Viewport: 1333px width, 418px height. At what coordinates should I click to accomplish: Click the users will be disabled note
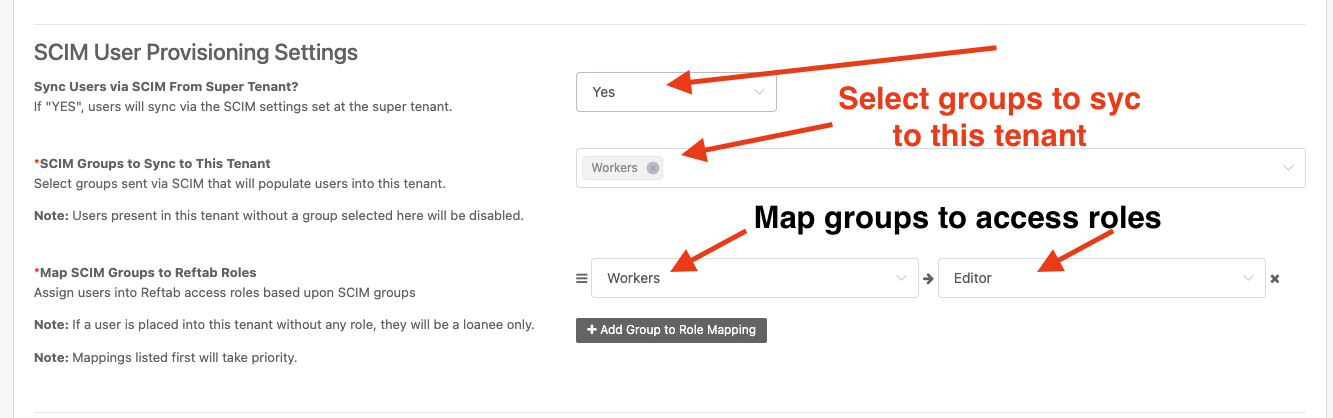click(x=279, y=215)
